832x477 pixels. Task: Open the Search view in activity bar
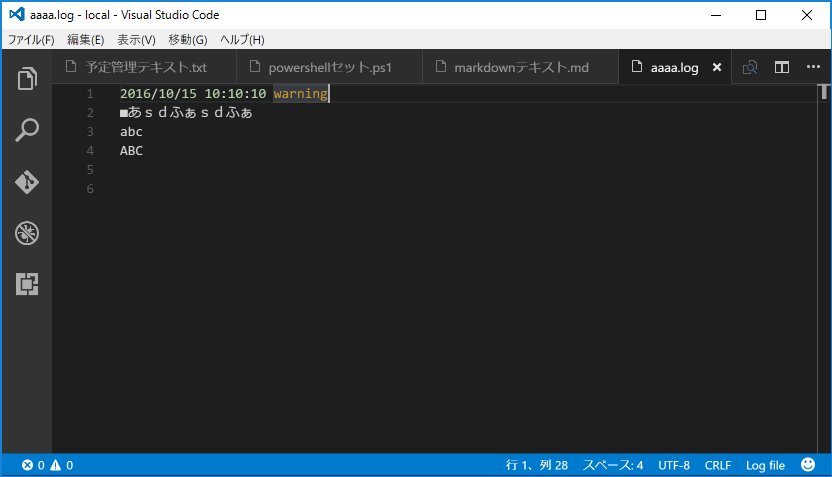tap(27, 130)
